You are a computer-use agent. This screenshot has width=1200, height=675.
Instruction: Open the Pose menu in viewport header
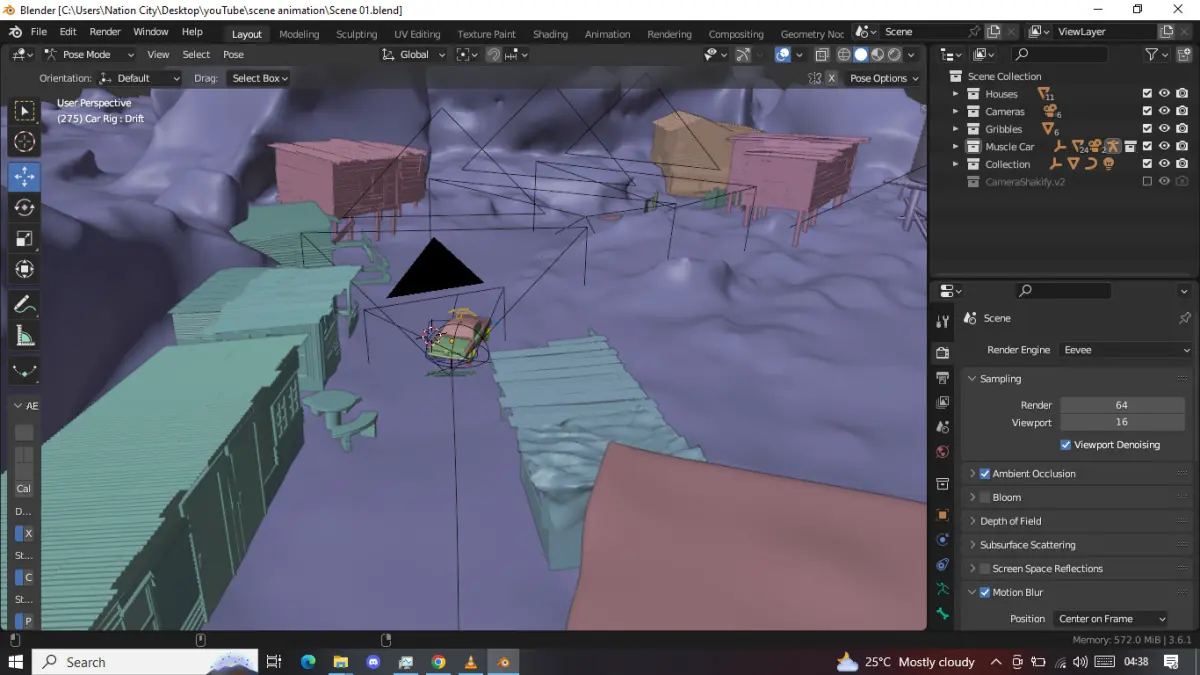(233, 55)
